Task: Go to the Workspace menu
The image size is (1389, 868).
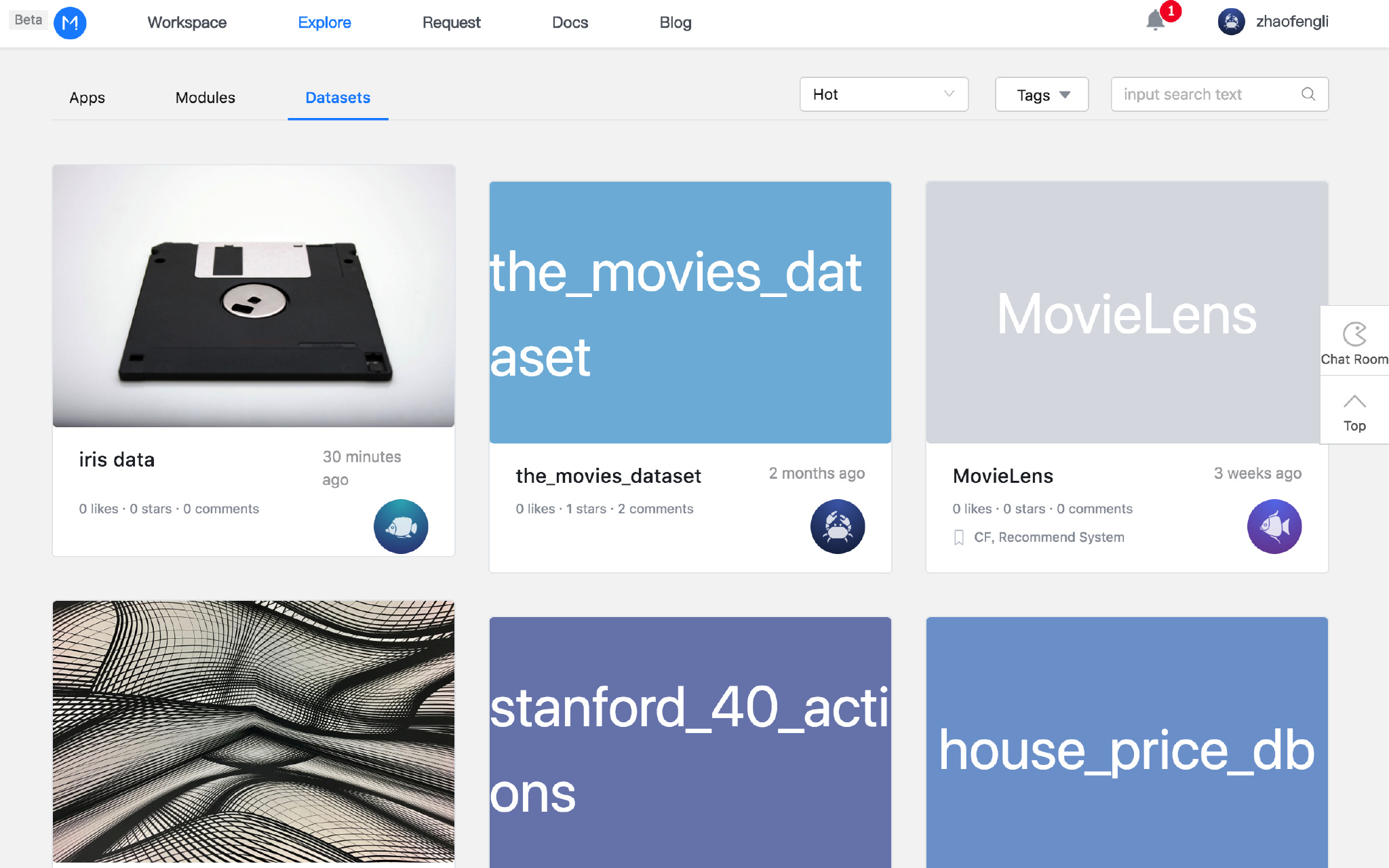Action: 187,22
